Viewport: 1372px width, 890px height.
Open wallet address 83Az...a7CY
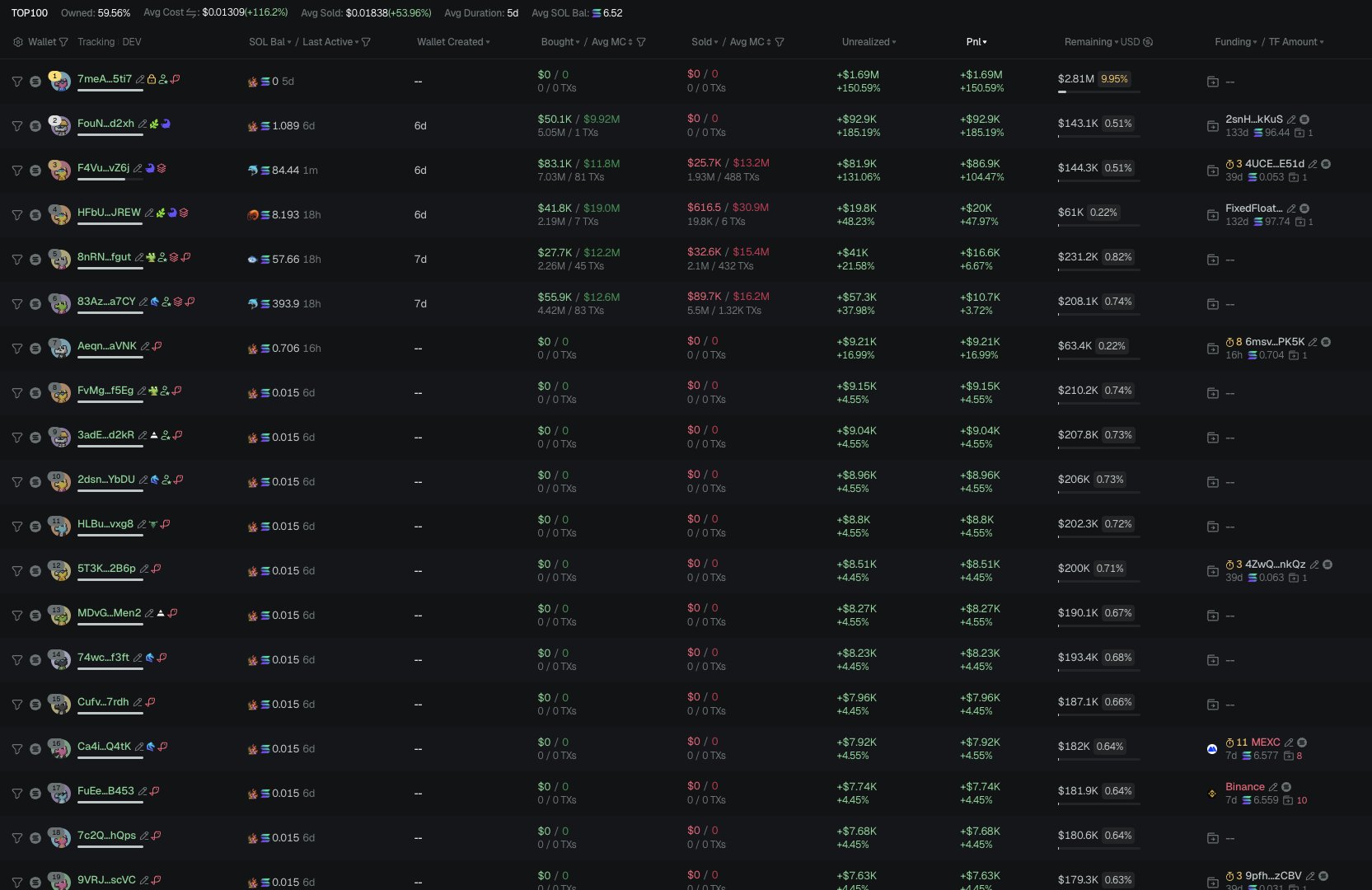106,302
